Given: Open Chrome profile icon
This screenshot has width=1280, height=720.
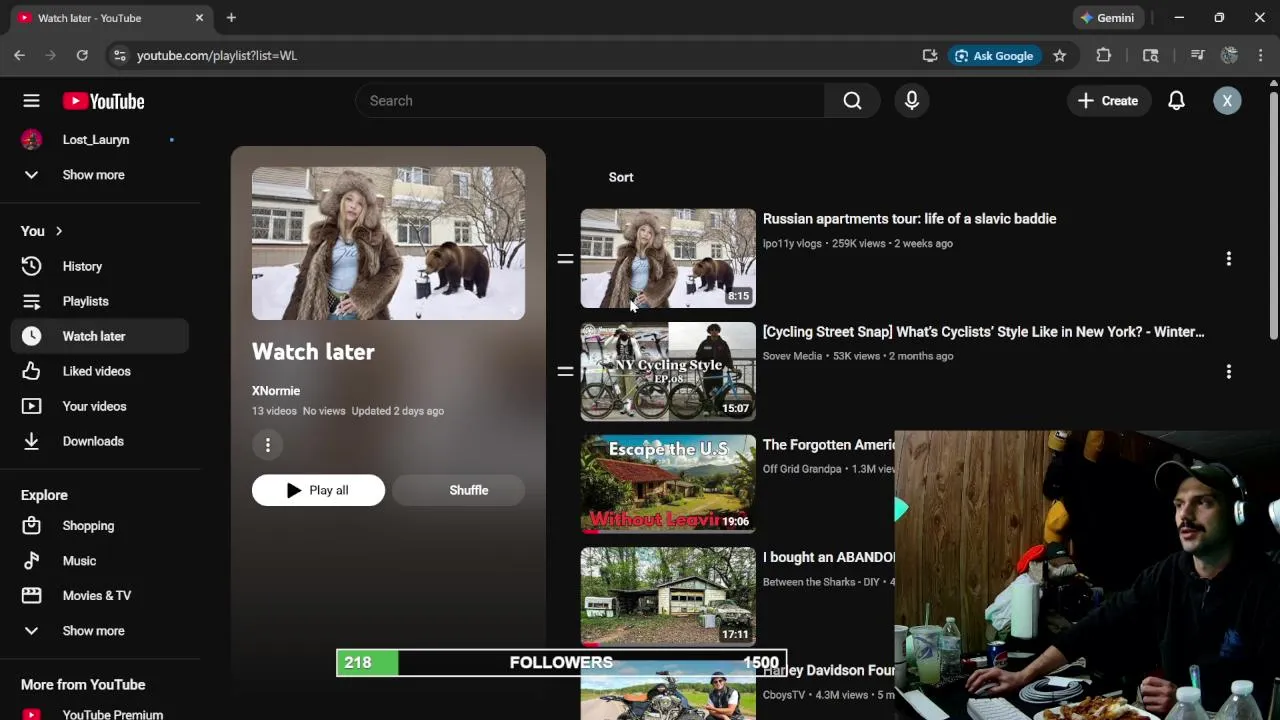Looking at the screenshot, I should coord(1229,56).
